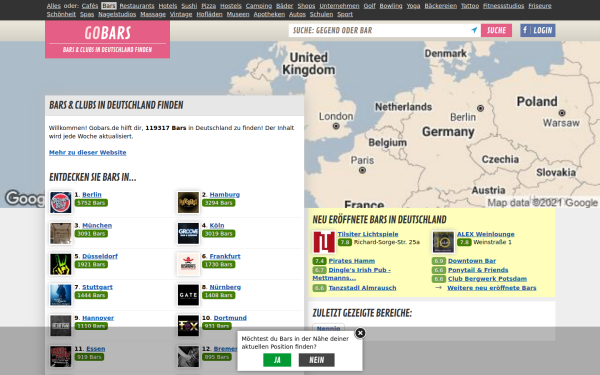Click the Köln Groove thumbnail
The height and width of the screenshot is (375, 600).
188,233
